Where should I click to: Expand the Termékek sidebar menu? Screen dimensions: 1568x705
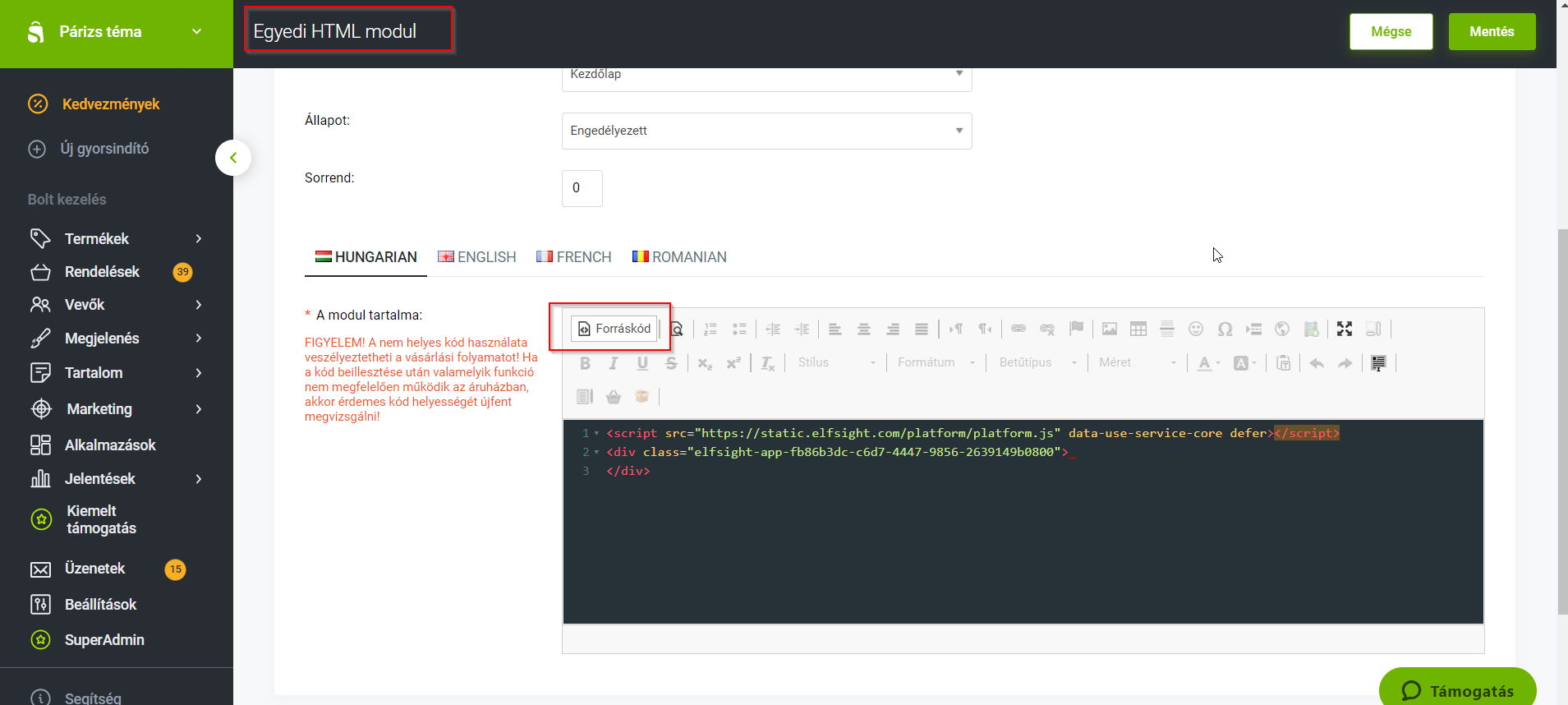pyautogui.click(x=199, y=239)
